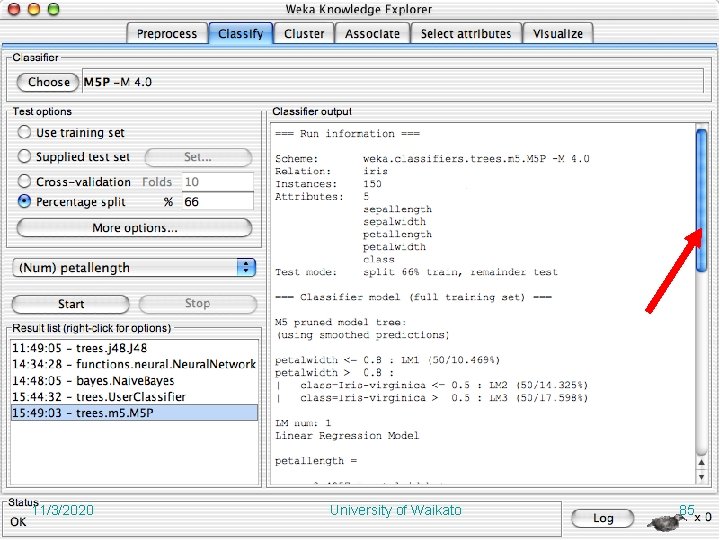Click the output scrollbar down arrow

click(701, 477)
